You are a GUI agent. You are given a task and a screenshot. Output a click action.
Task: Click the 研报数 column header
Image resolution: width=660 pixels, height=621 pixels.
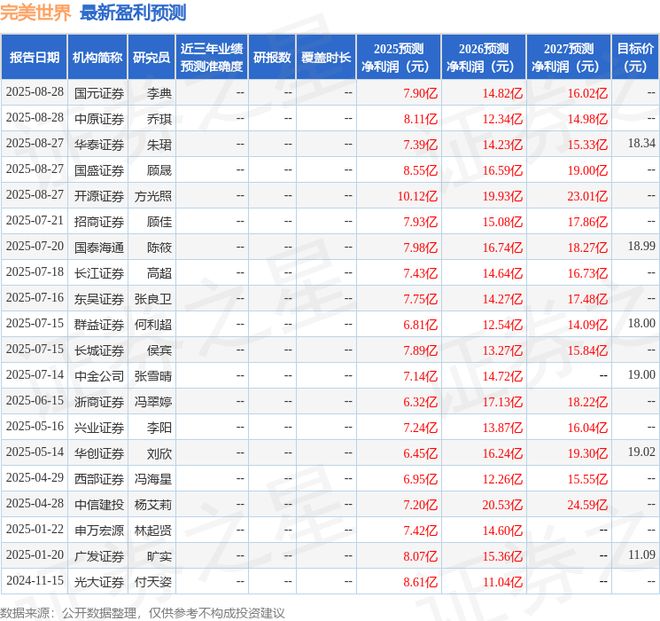click(272, 57)
